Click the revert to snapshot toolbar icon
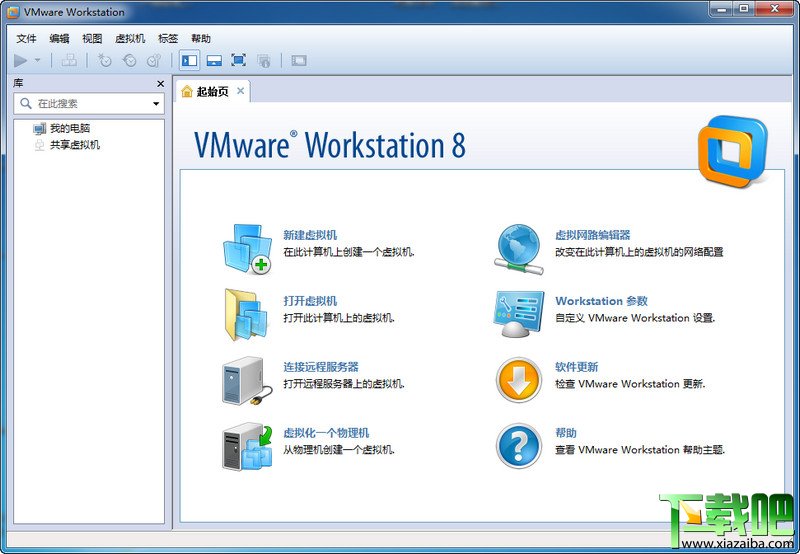The width and height of the screenshot is (800, 554). (130, 61)
